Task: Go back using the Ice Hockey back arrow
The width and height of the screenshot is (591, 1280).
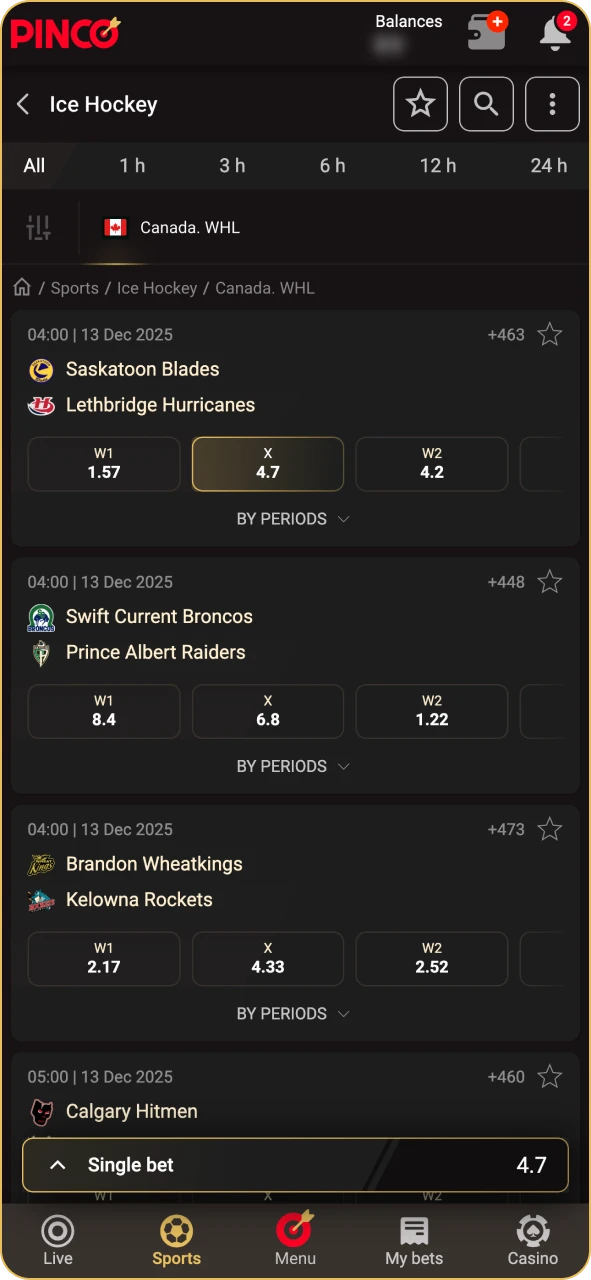Action: (22, 104)
